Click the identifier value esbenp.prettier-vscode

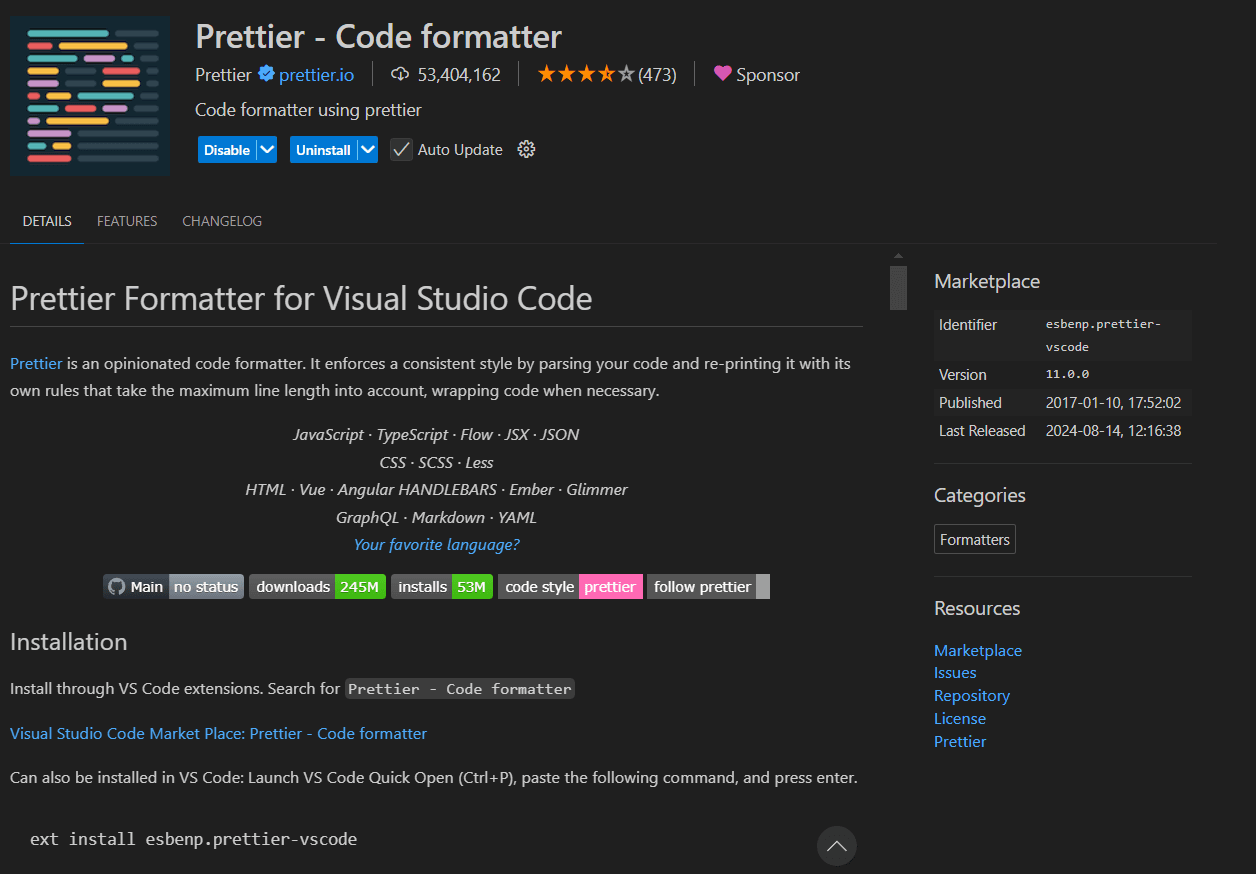coord(1103,336)
